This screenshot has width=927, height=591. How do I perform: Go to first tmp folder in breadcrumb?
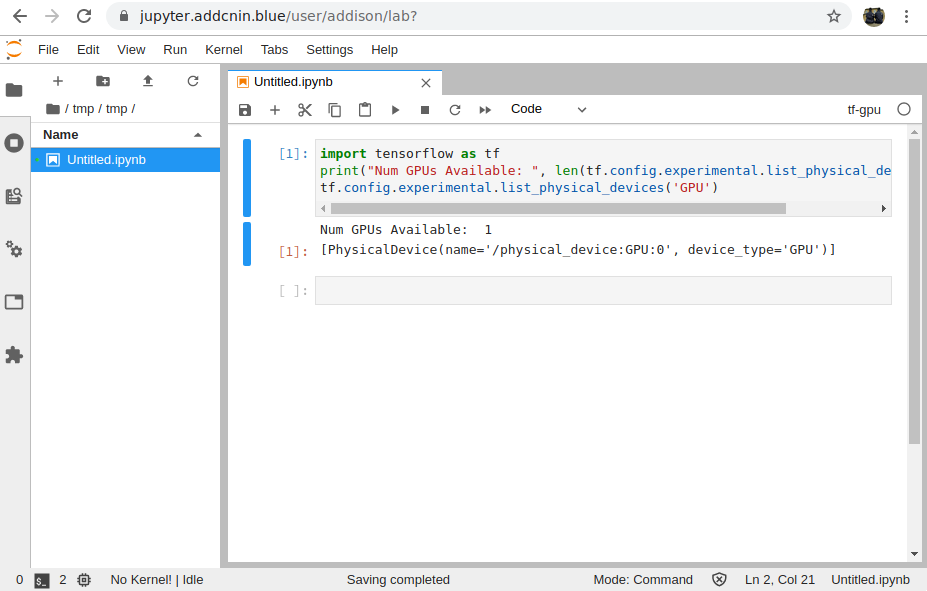(x=83, y=109)
